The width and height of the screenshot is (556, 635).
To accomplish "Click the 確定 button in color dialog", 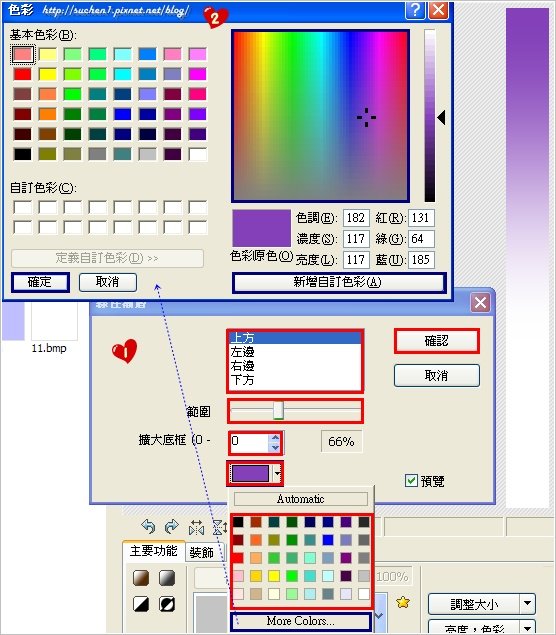I will click(x=40, y=282).
